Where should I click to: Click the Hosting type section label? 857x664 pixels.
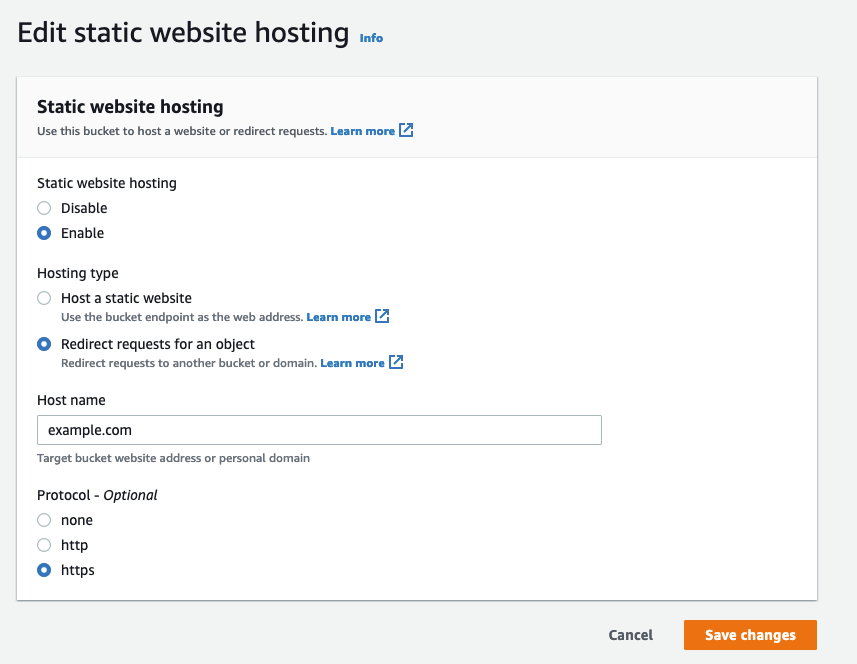[x=77, y=272]
